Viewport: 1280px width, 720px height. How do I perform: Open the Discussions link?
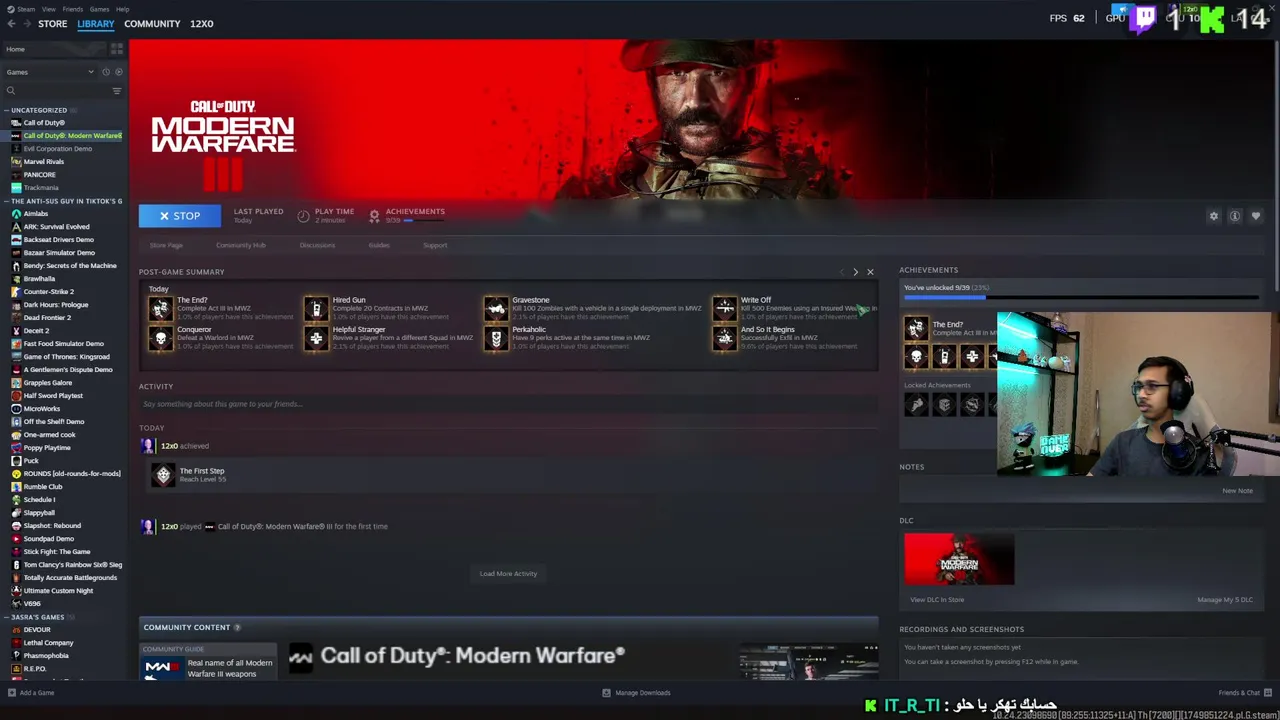(317, 245)
